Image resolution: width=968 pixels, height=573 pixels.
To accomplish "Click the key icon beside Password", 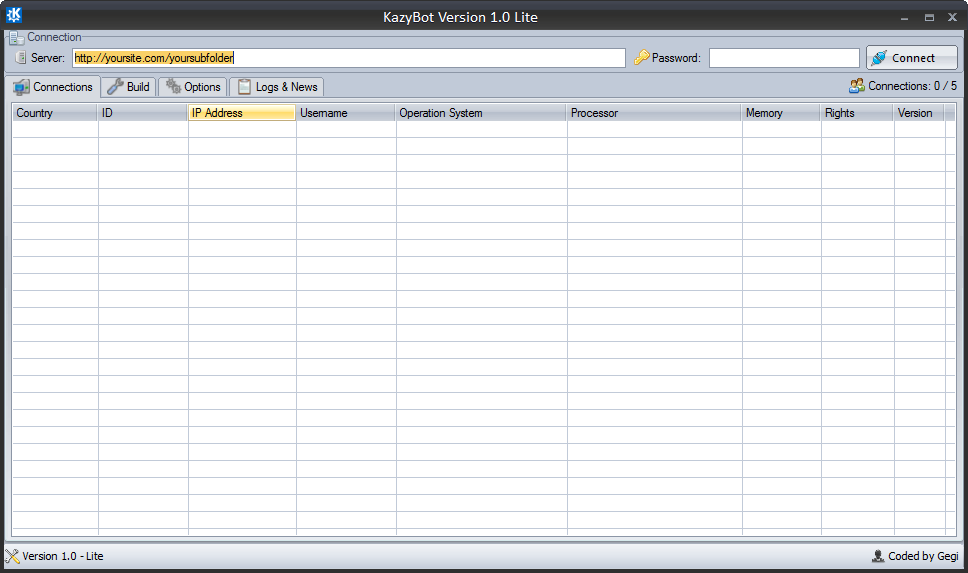I will pyautogui.click(x=641, y=58).
